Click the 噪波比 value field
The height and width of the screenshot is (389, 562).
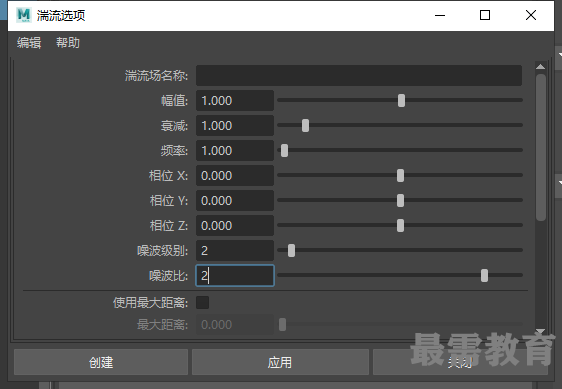click(x=235, y=275)
